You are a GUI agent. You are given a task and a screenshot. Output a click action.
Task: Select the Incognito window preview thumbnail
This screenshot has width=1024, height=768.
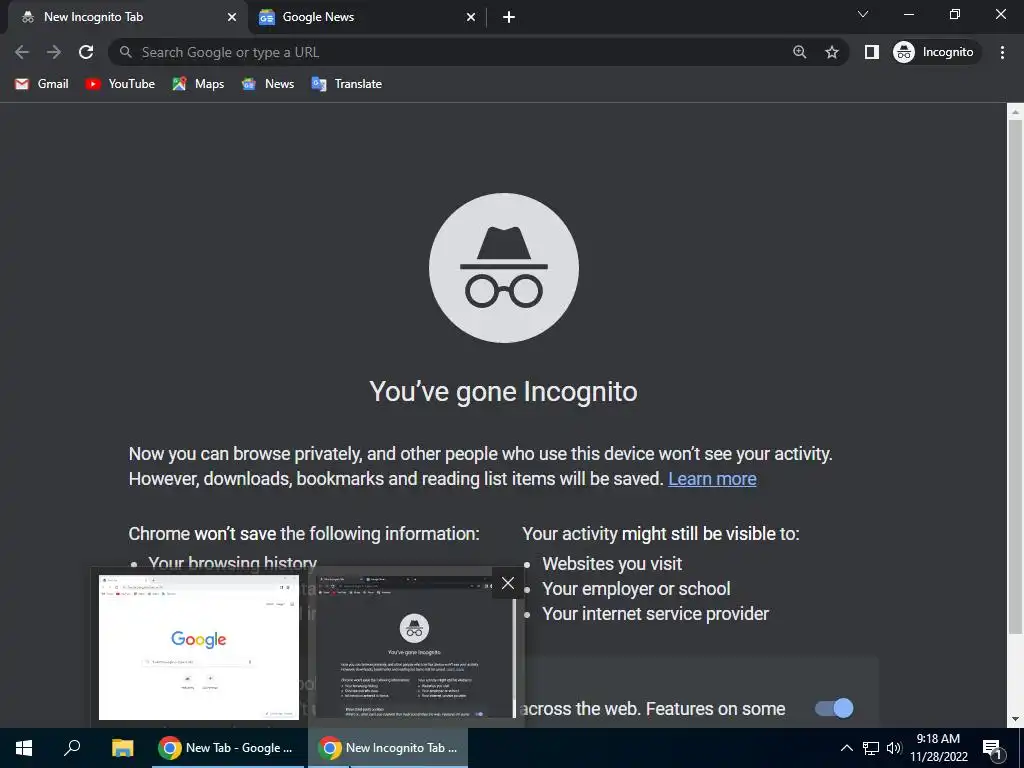416,647
